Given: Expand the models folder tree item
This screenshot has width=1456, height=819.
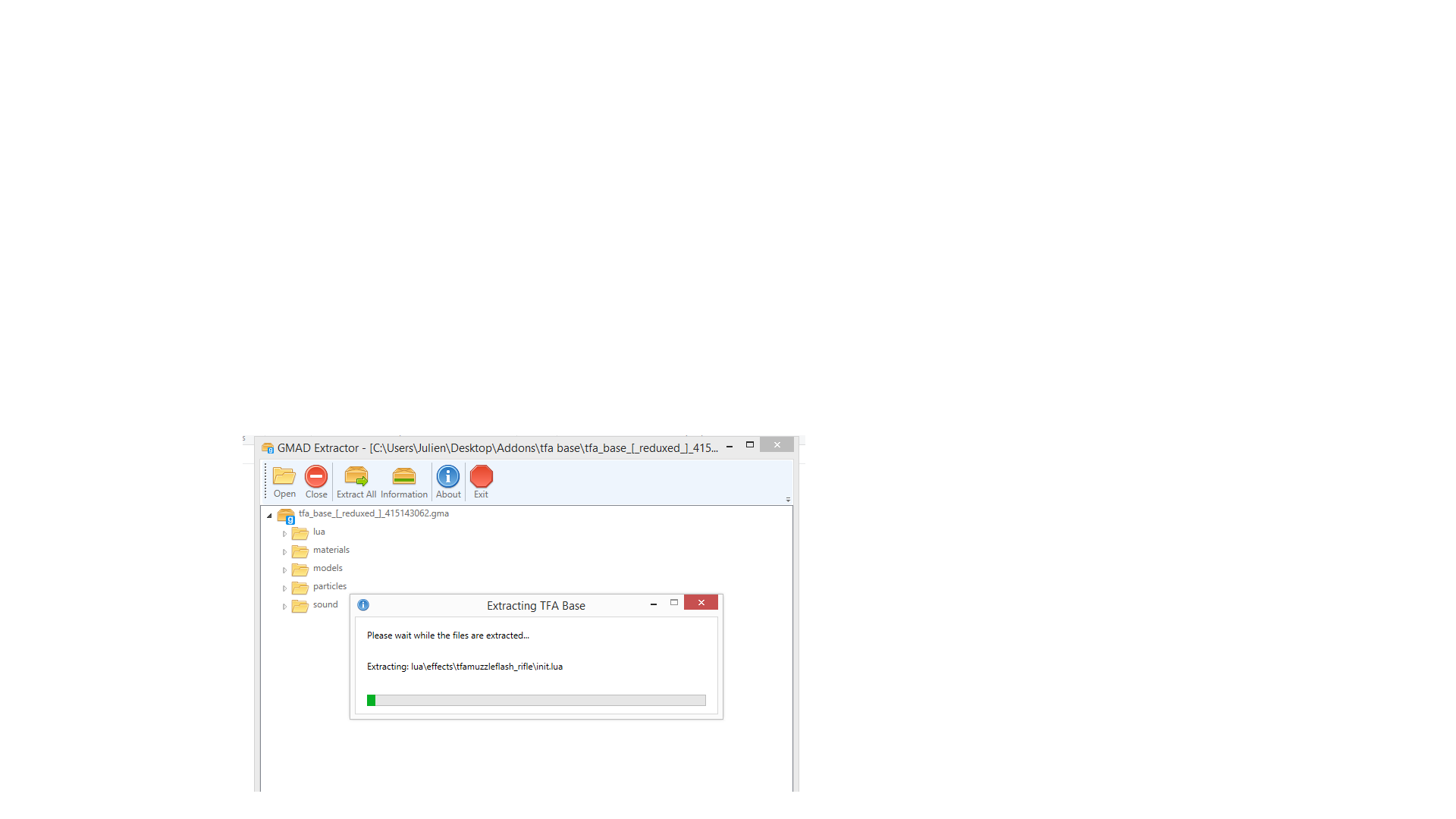Looking at the screenshot, I should pos(286,568).
